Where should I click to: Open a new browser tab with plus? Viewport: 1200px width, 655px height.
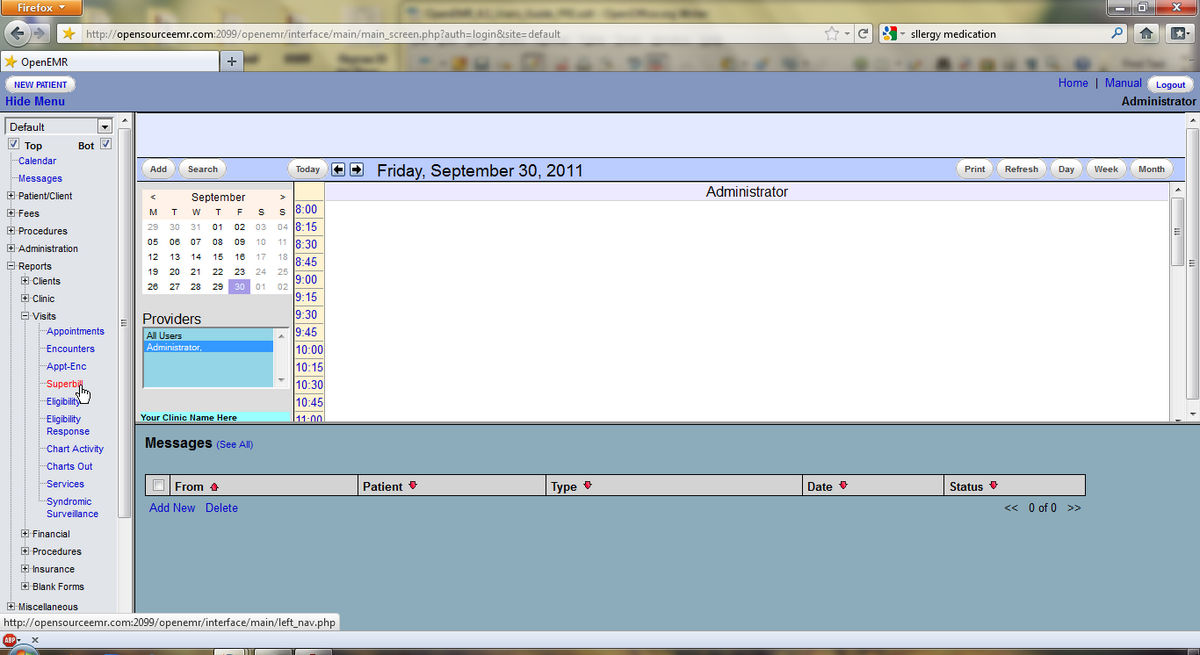click(231, 61)
